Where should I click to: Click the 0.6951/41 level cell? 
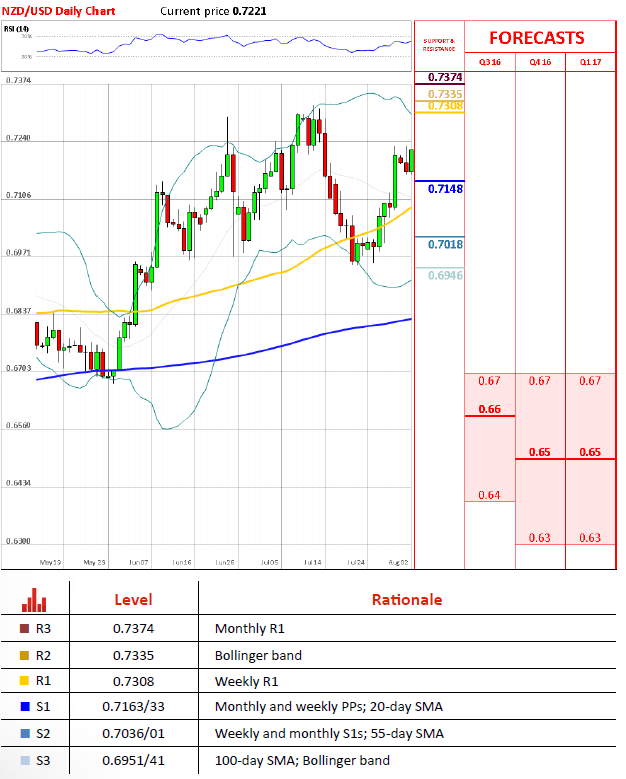(133, 760)
